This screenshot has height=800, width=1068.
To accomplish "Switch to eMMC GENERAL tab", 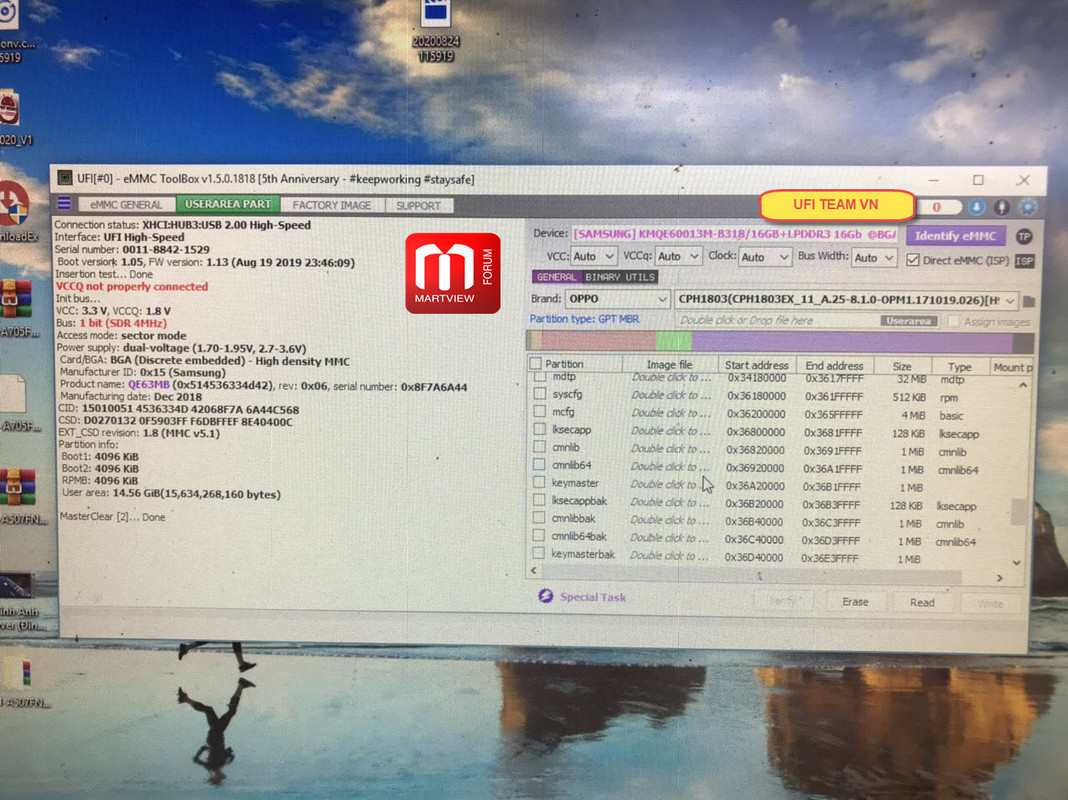I will point(126,204).
